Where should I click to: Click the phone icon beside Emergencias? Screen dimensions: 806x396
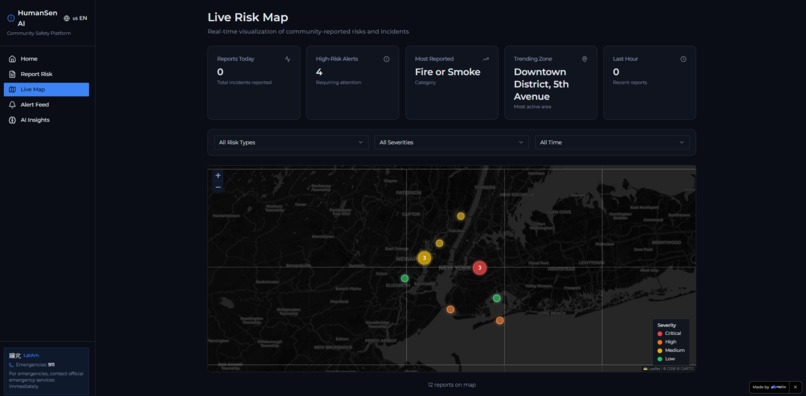pyautogui.click(x=12, y=365)
